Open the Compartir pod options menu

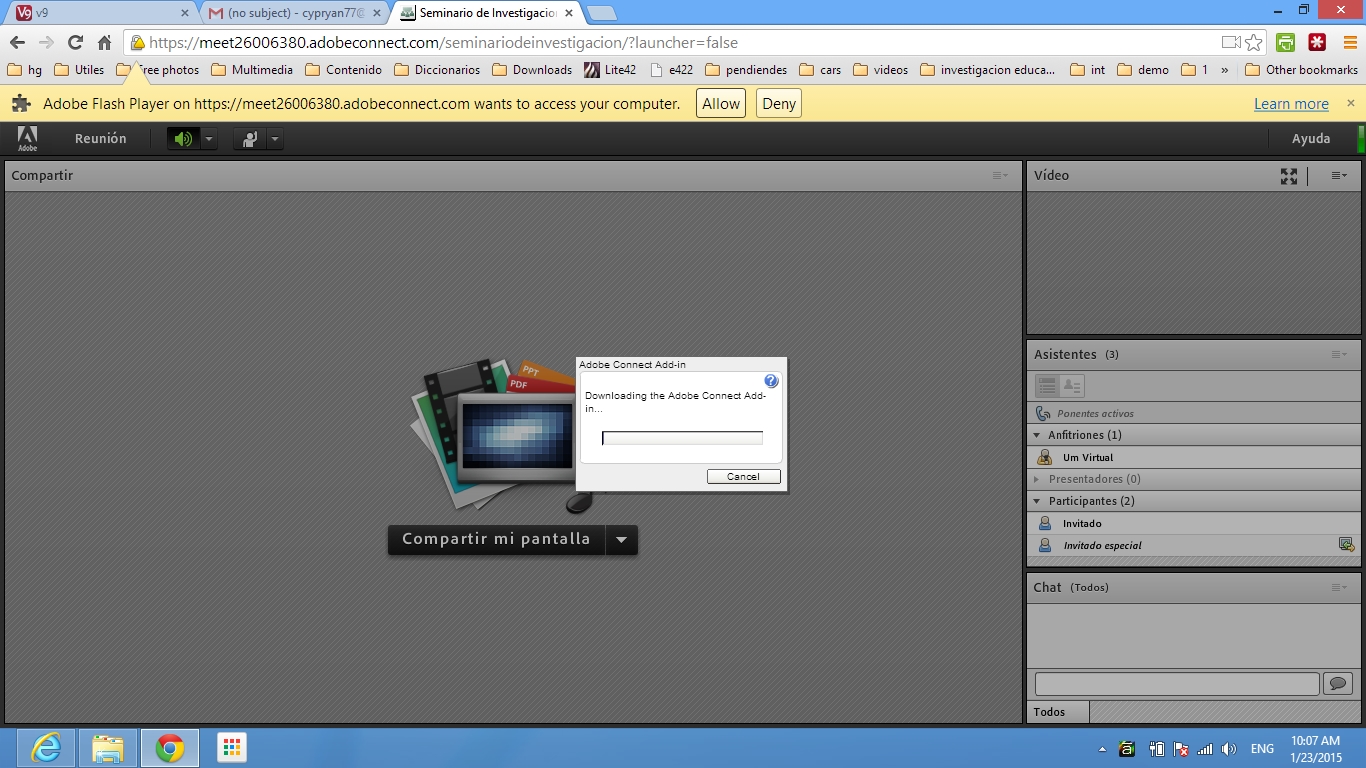[x=1000, y=176]
